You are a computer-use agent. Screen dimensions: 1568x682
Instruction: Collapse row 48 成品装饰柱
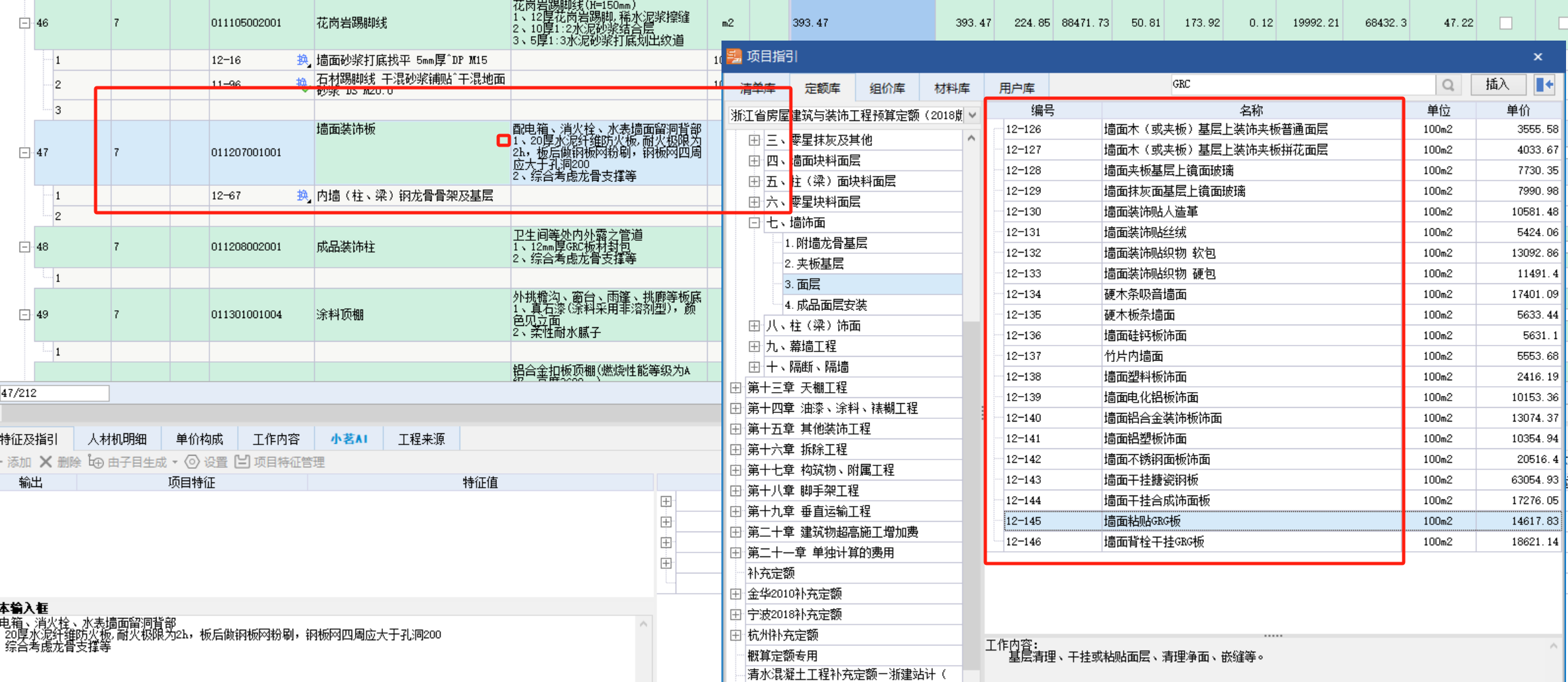coord(24,247)
